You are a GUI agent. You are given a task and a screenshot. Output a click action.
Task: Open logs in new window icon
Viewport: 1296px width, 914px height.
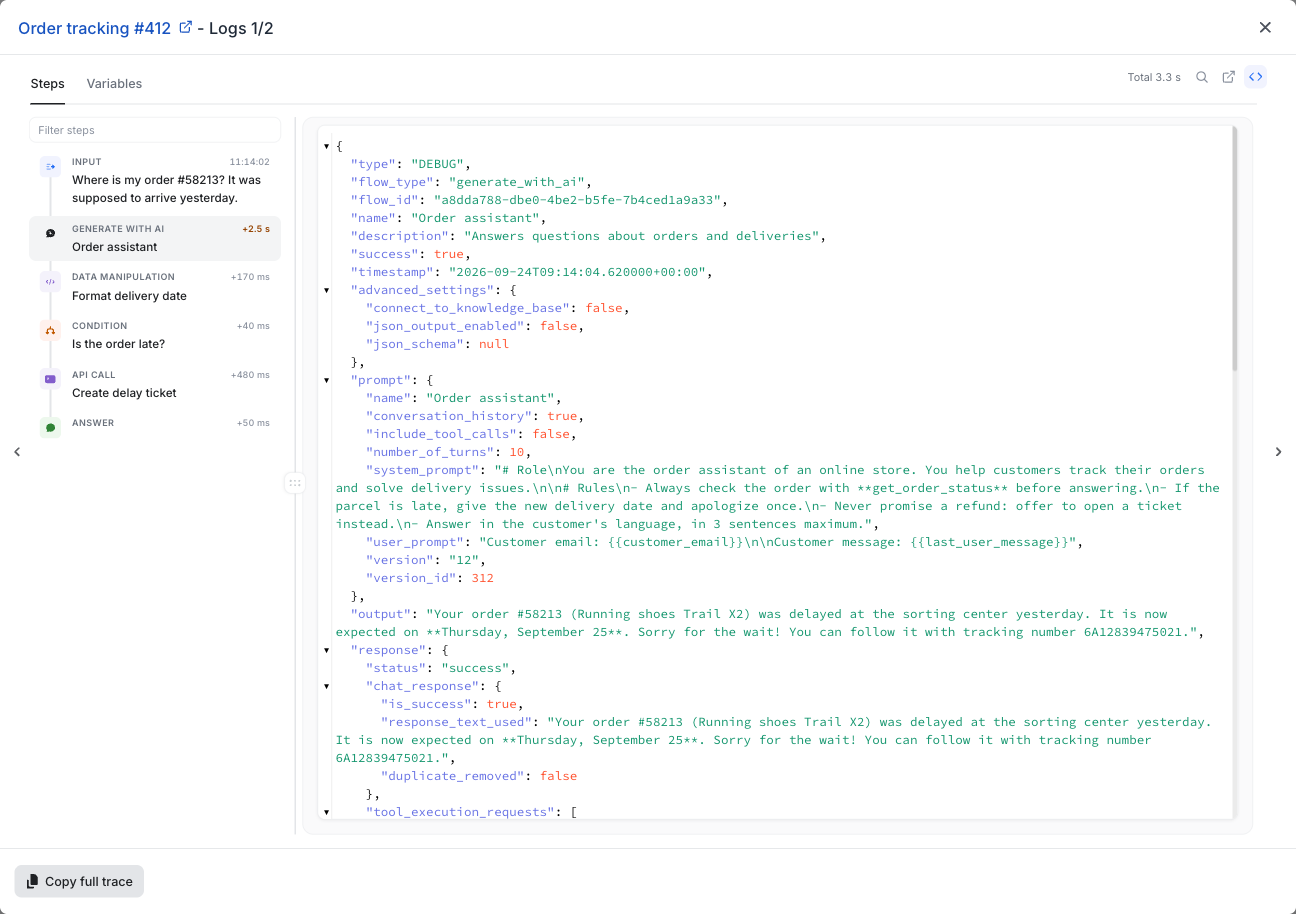1229,77
